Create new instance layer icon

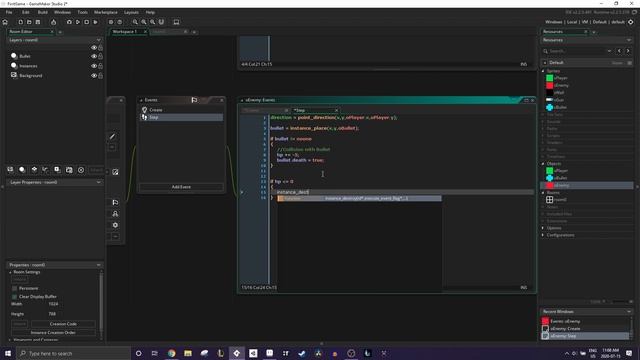[x=22, y=170]
